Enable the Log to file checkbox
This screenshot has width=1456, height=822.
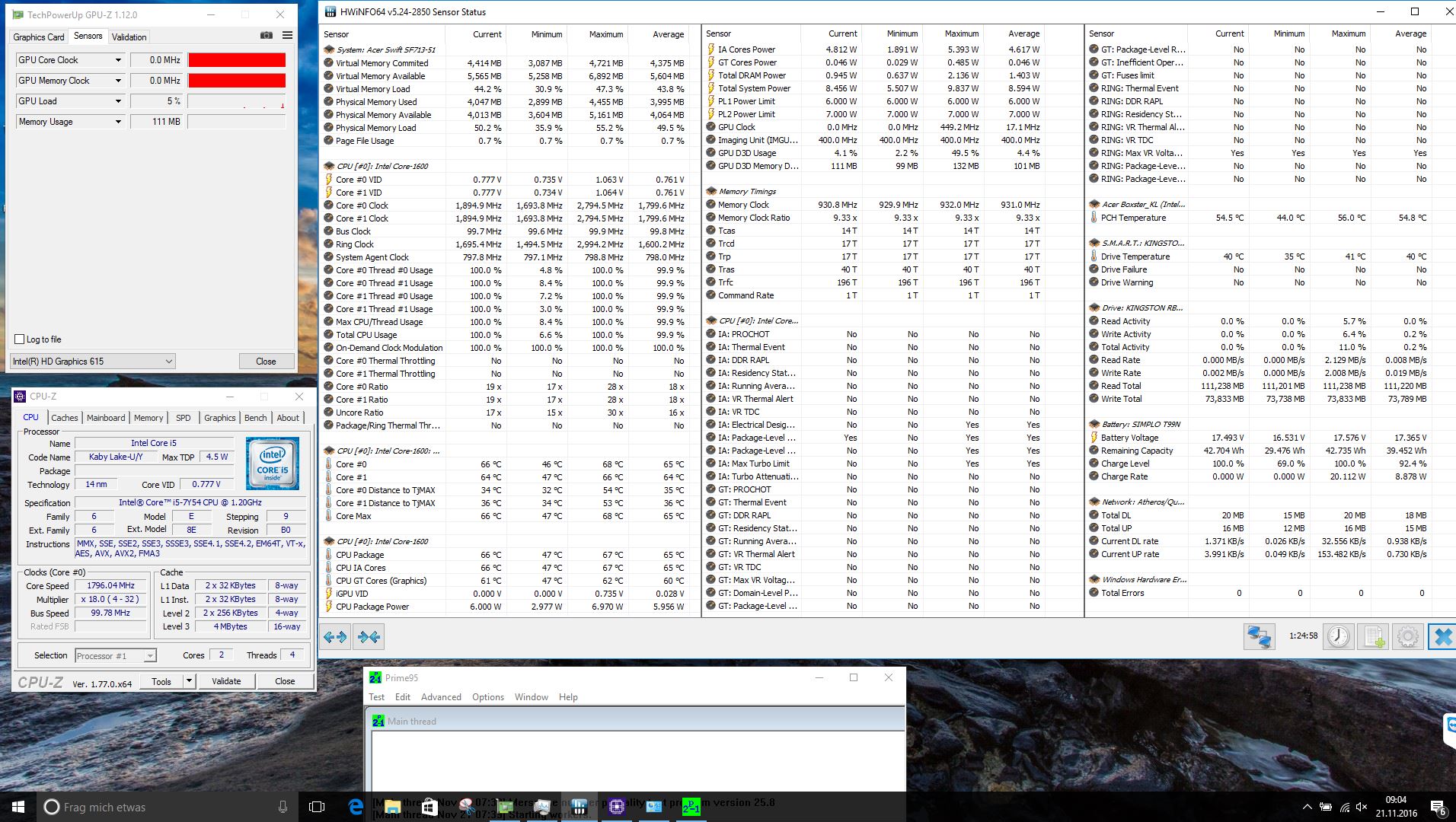(x=20, y=339)
